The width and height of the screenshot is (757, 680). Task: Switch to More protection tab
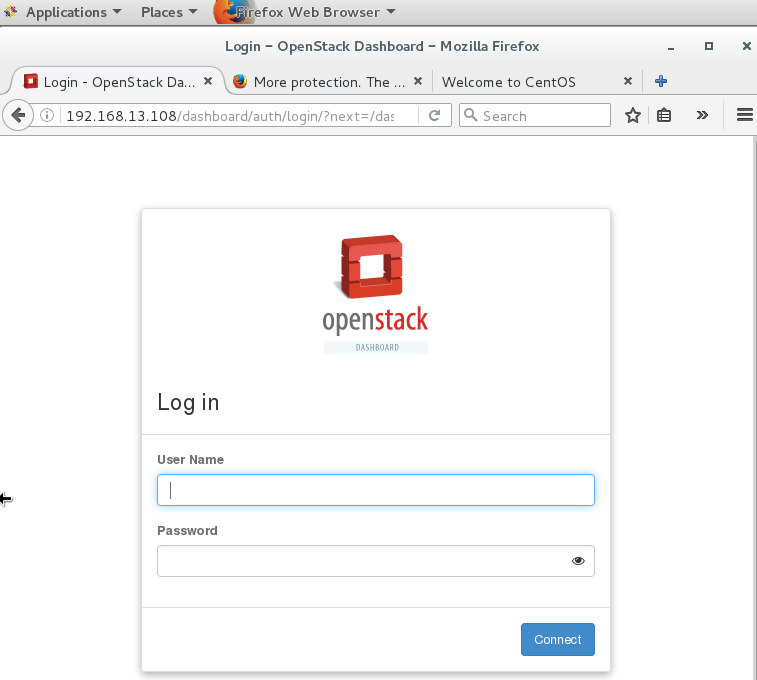[329, 82]
